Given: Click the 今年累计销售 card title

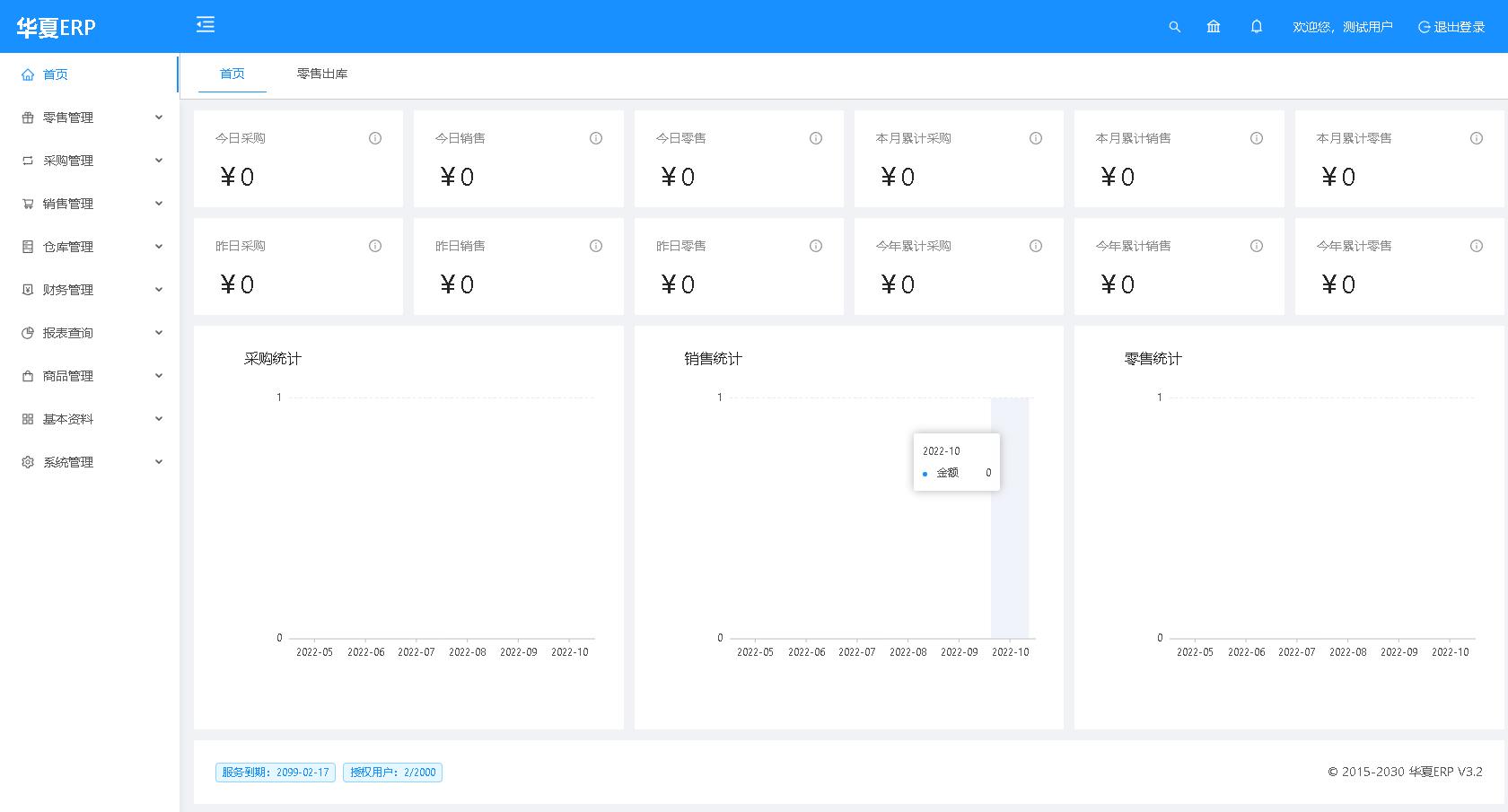Looking at the screenshot, I should (x=1134, y=246).
